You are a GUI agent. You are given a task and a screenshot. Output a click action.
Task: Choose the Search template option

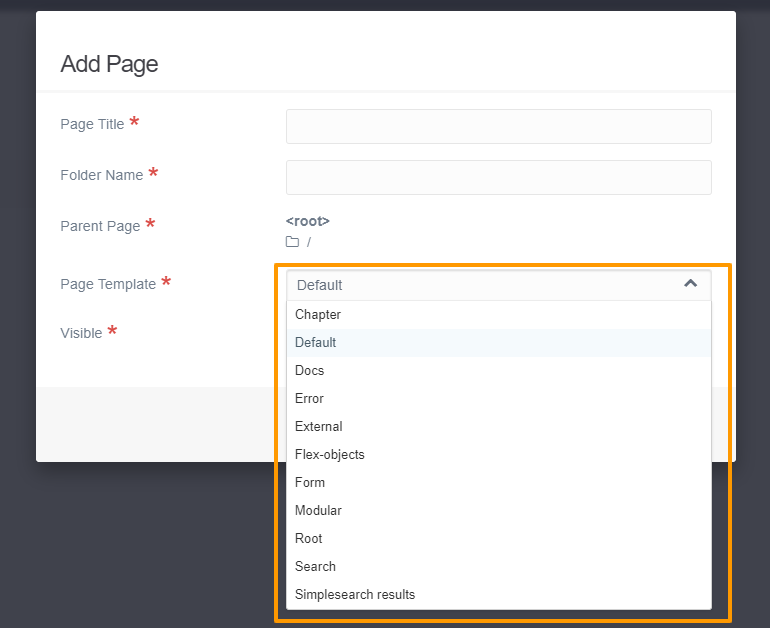pyautogui.click(x=498, y=567)
